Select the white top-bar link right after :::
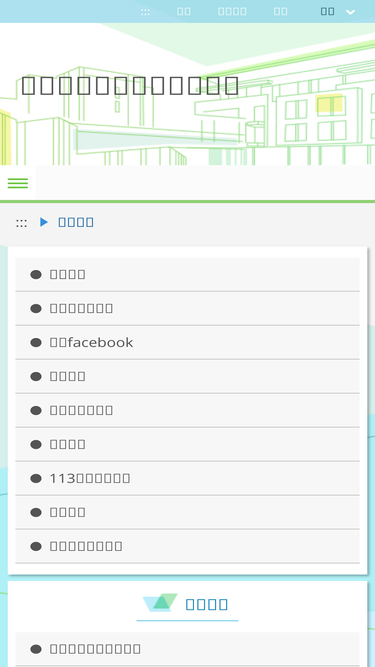 point(184,11)
